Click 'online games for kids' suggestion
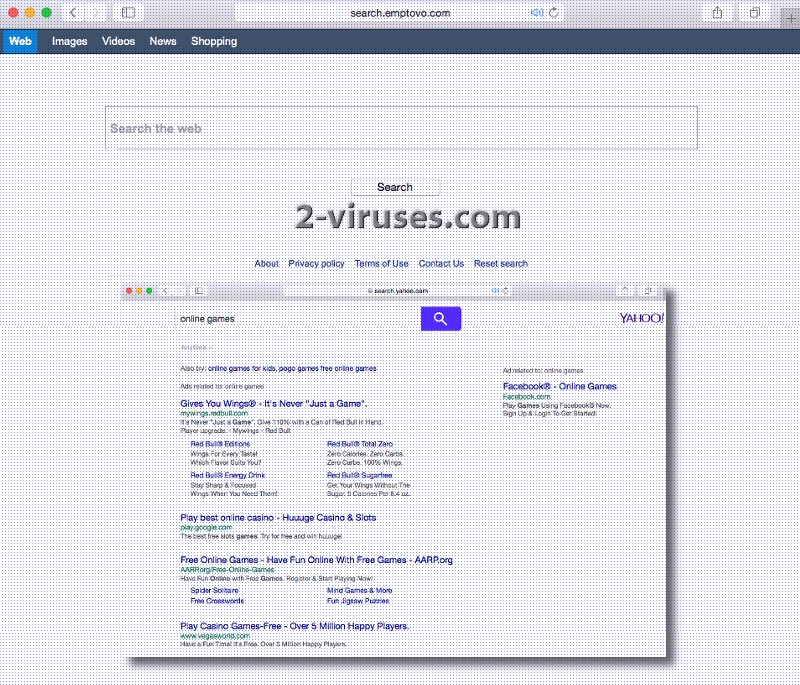Screen dimensions: 800x685 point(242,368)
